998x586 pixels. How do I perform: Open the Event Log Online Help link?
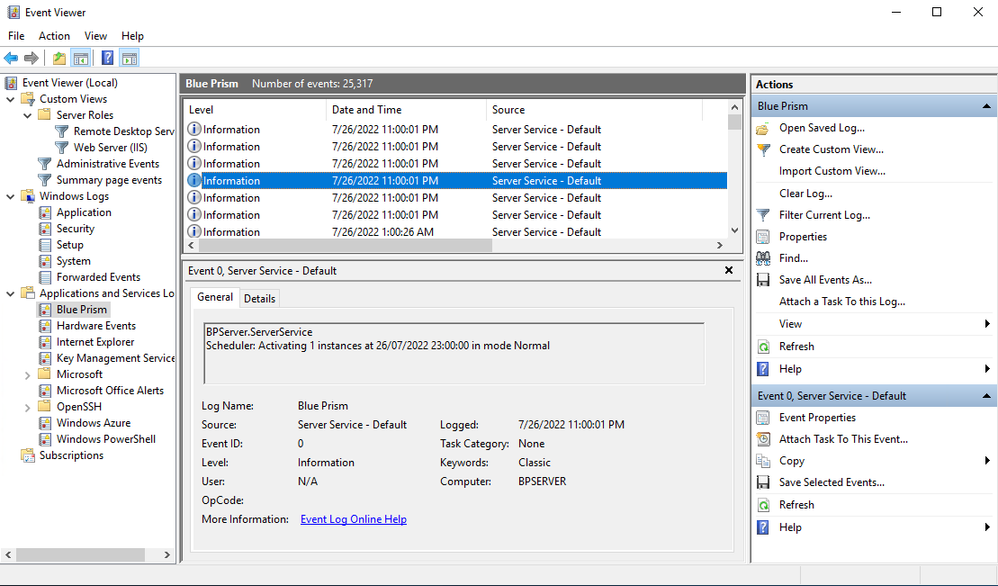coord(353,519)
